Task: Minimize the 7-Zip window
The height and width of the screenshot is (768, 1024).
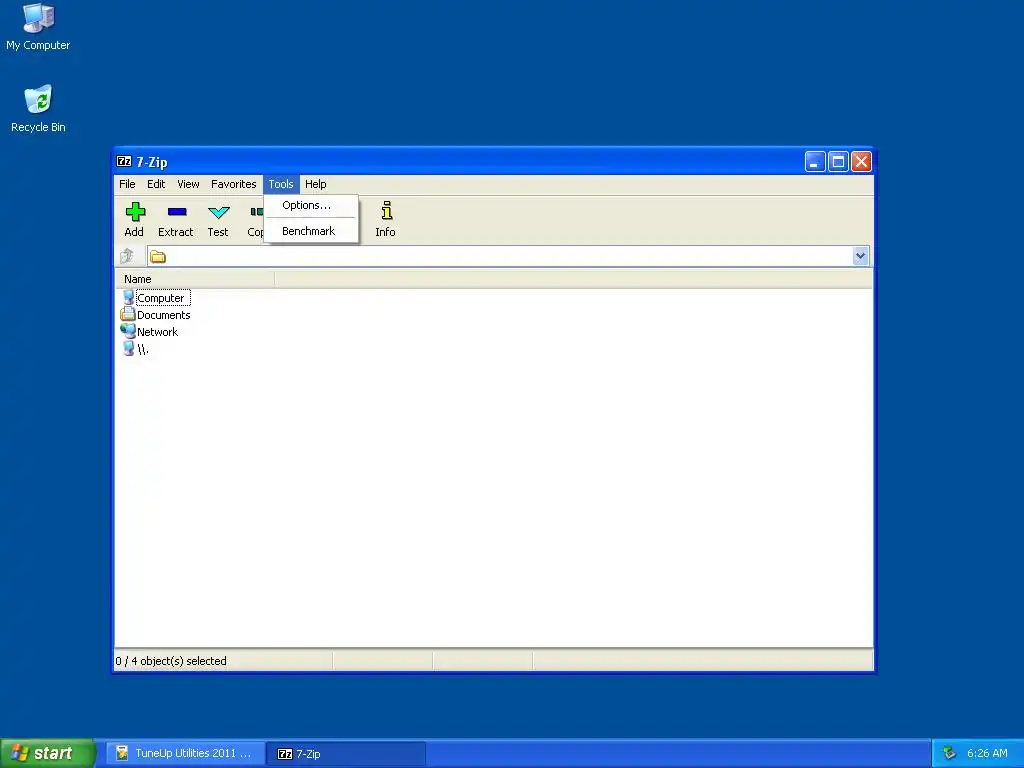Action: click(815, 161)
